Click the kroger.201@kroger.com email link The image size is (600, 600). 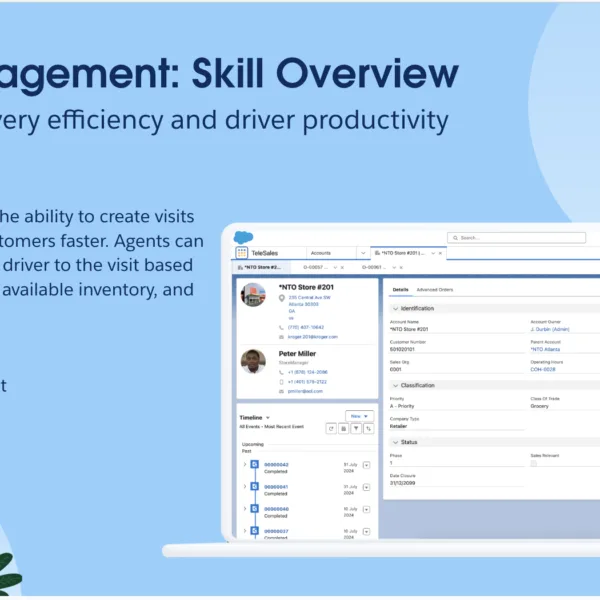pyautogui.click(x=313, y=337)
